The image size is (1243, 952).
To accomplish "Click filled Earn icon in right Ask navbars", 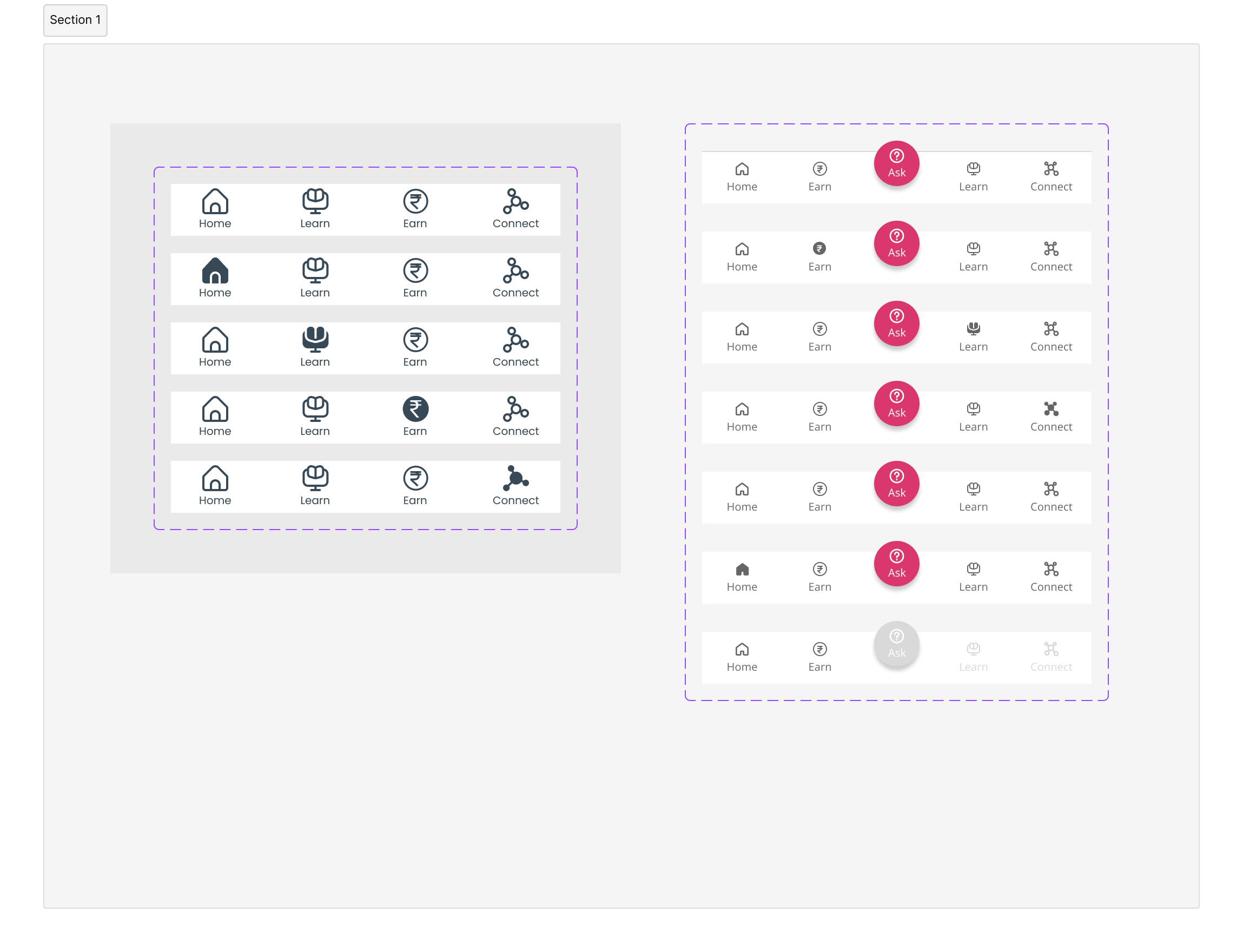I will 819,248.
